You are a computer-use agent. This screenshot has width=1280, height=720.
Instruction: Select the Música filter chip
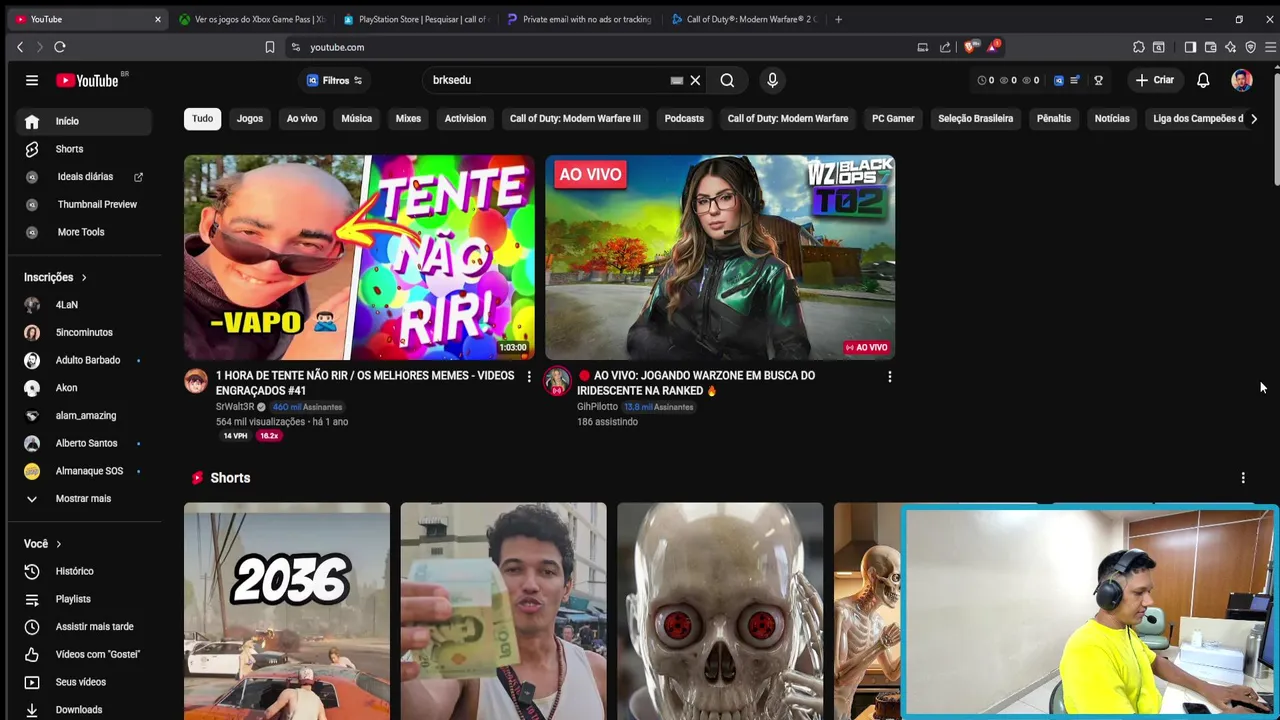356,118
